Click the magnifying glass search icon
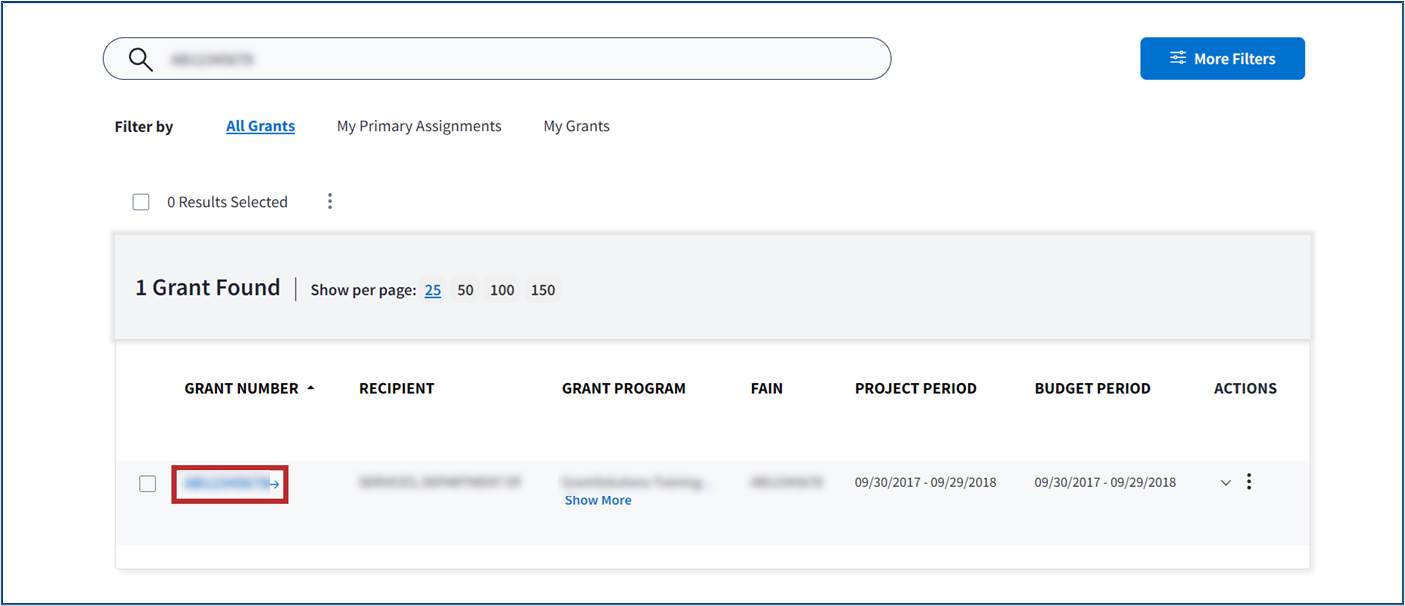Viewport: 1405px width, 606px height. tap(141, 60)
